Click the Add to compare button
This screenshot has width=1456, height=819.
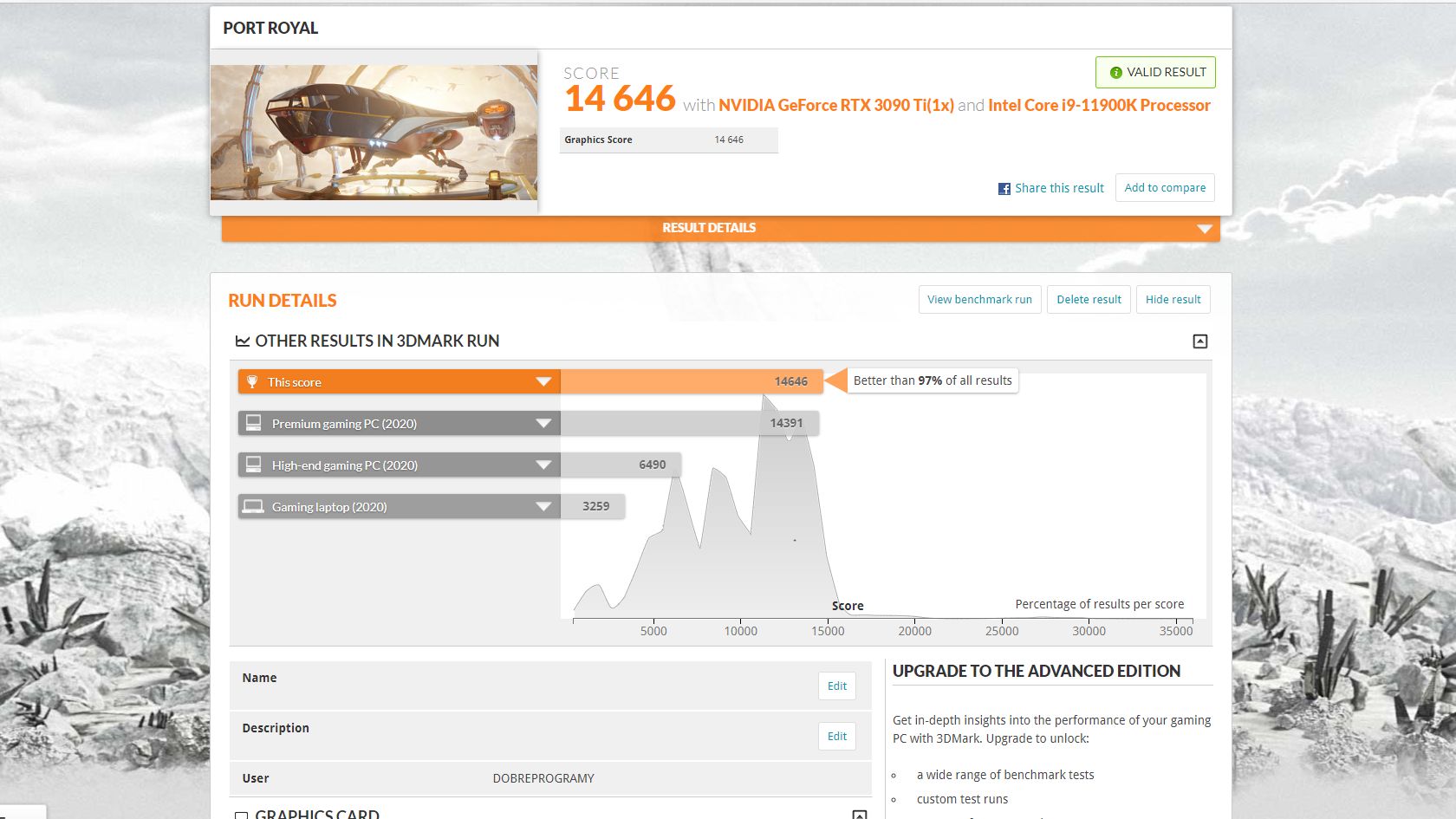pos(1164,187)
